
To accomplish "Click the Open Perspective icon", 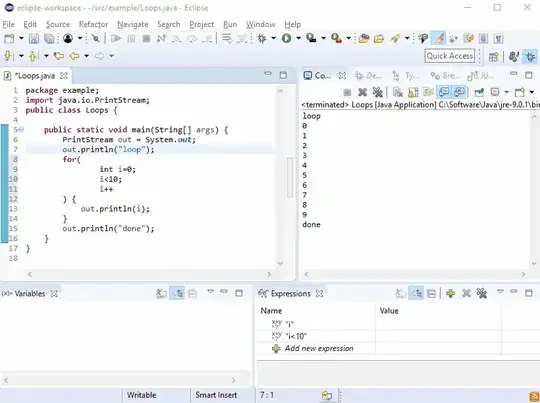I will 494,56.
